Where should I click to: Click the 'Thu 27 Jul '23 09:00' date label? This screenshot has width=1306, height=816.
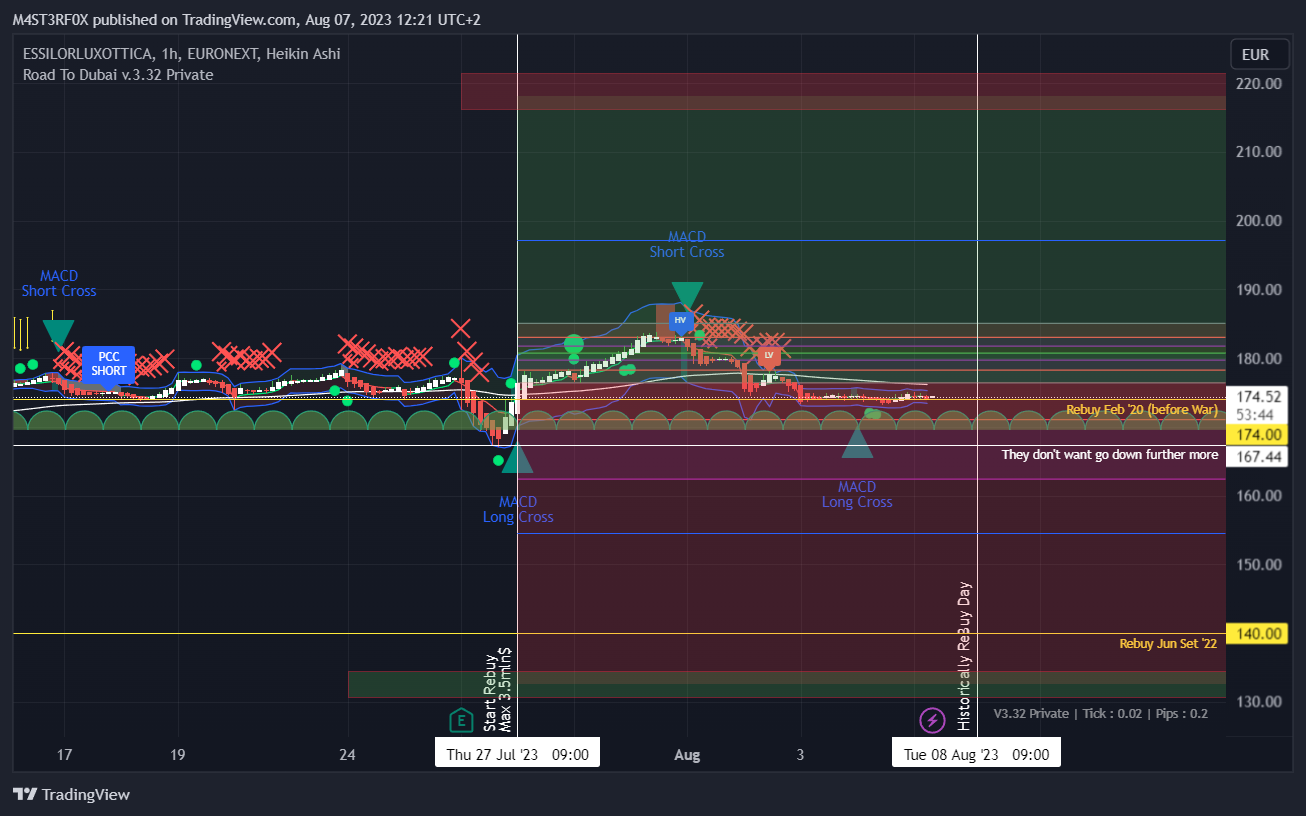point(517,754)
